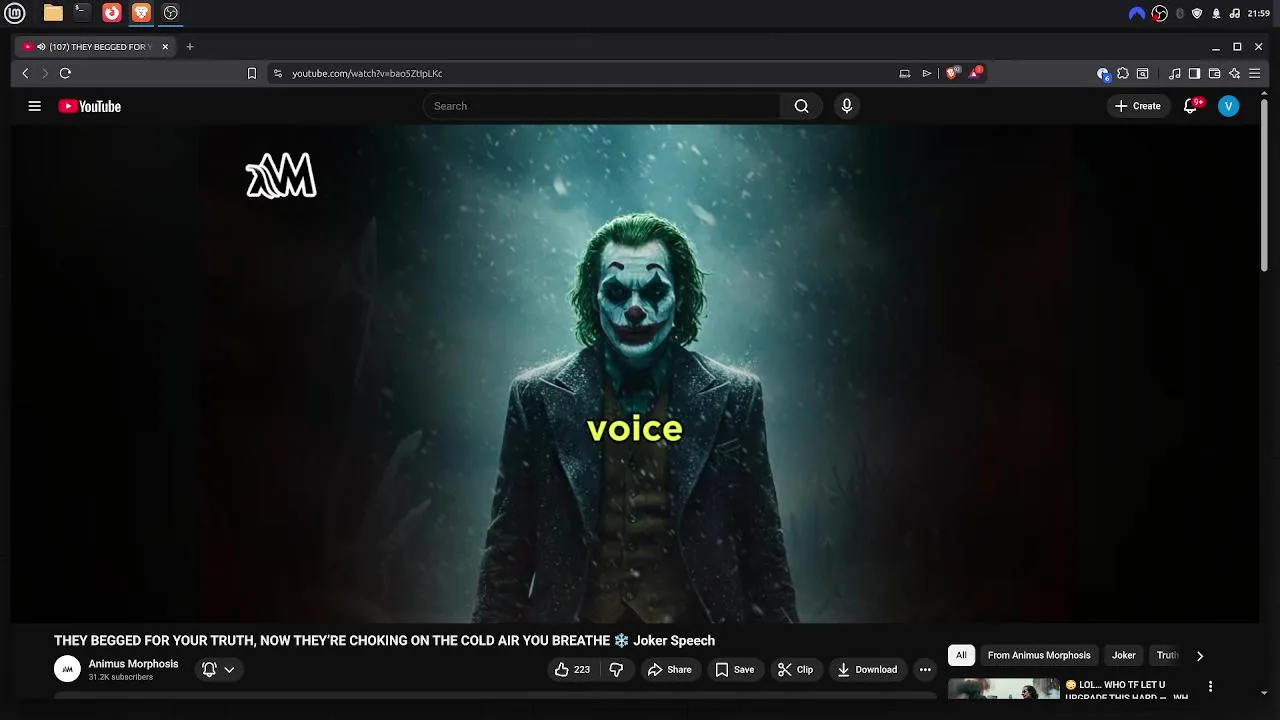Open site settings icon in address bar
Image resolution: width=1280 pixels, height=720 pixels.
pos(278,73)
